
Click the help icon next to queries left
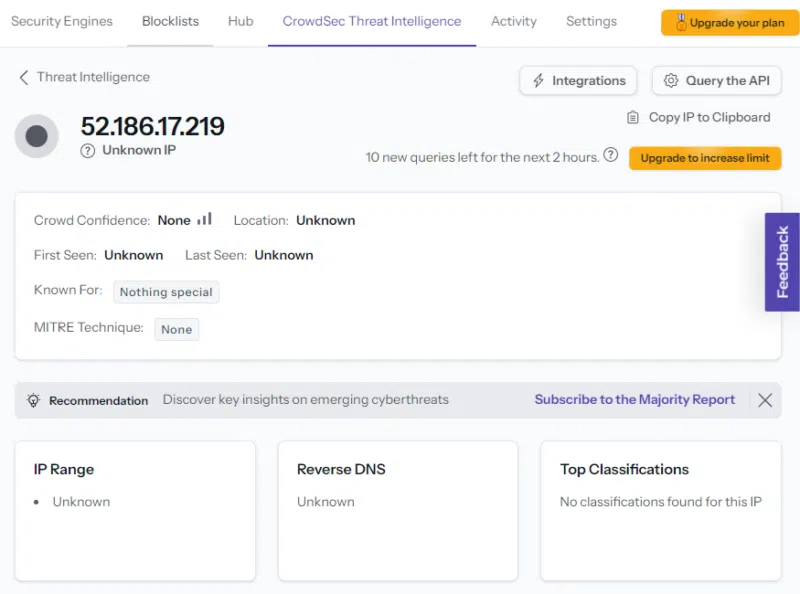tap(611, 156)
